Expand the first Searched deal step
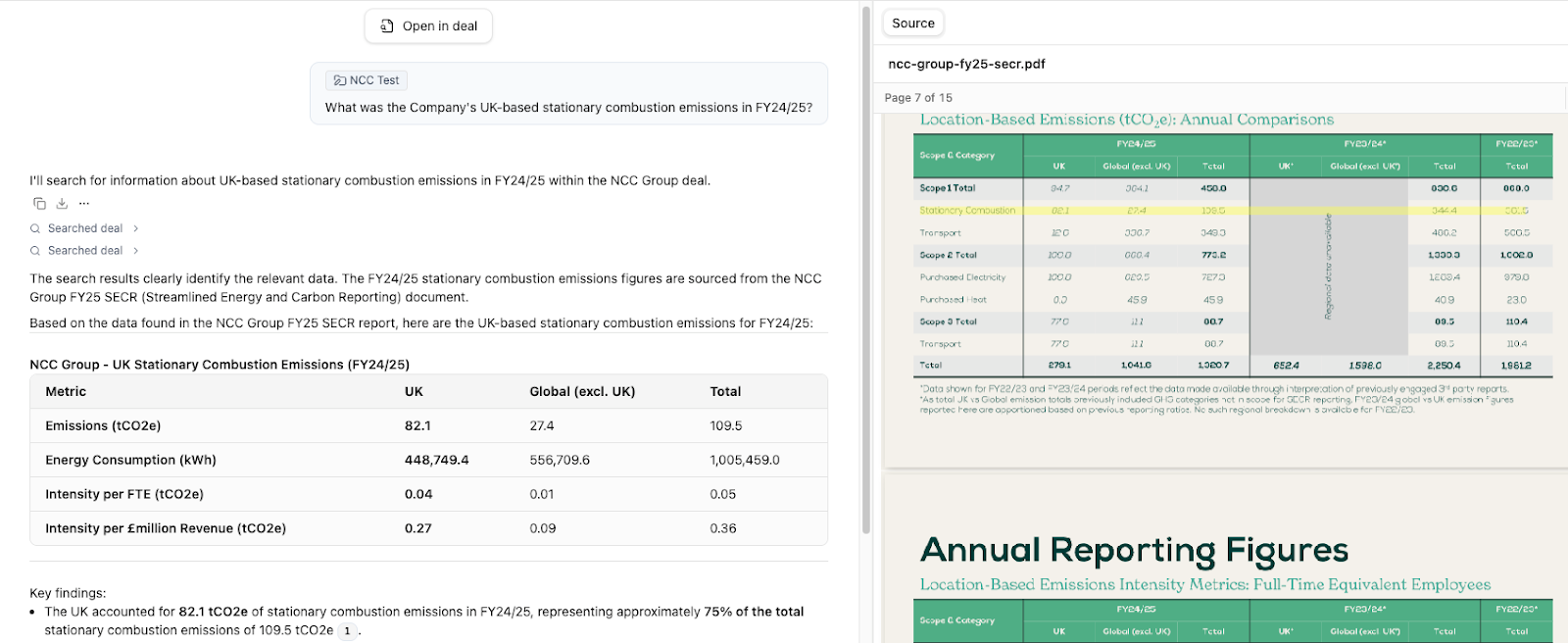Viewport: 1568px width, 643px height. click(85, 228)
